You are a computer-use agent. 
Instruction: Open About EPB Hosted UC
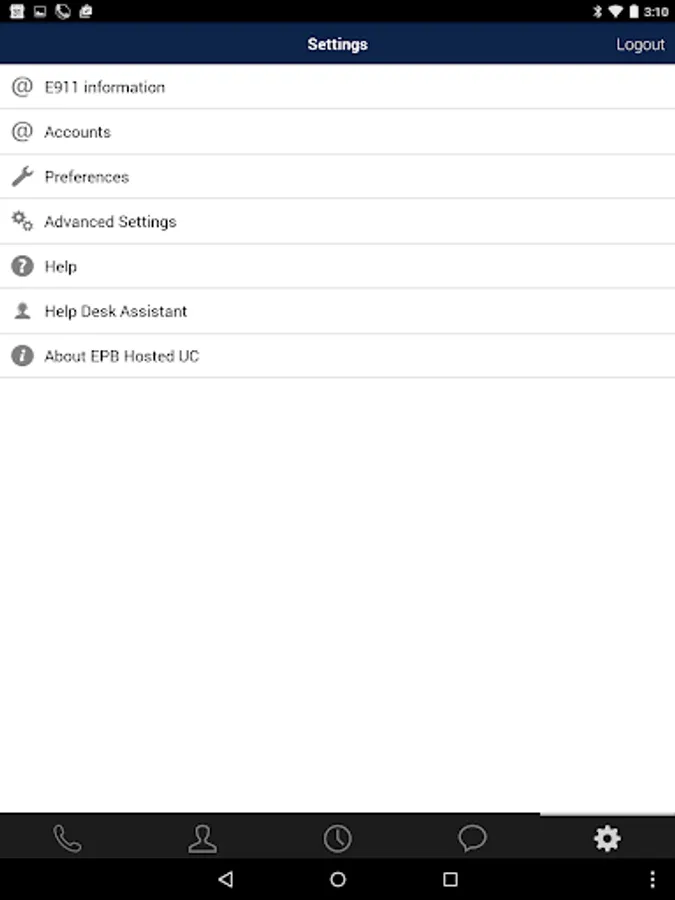[x=122, y=356]
